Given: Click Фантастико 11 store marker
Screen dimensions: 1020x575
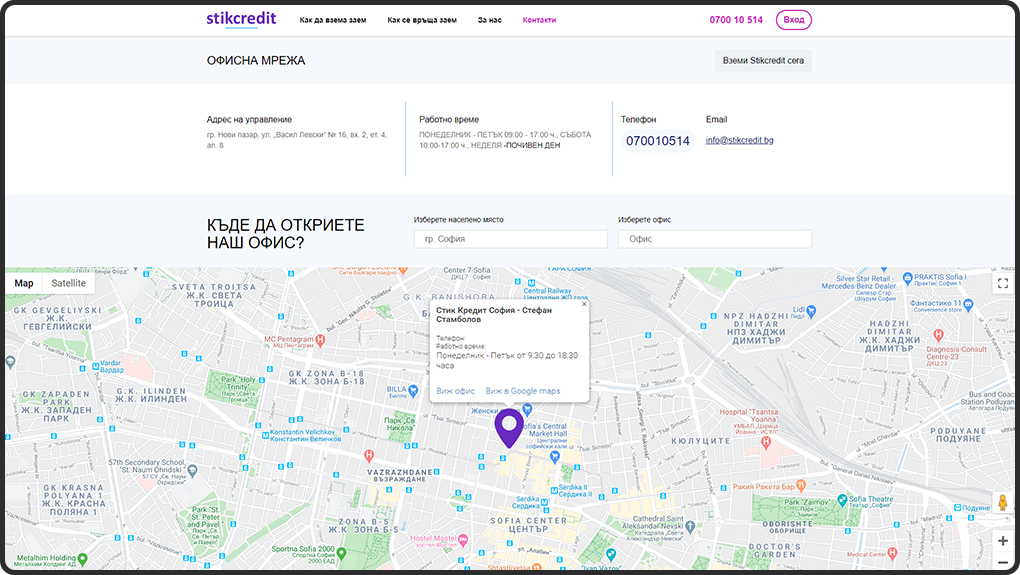Looking at the screenshot, I should click(968, 304).
